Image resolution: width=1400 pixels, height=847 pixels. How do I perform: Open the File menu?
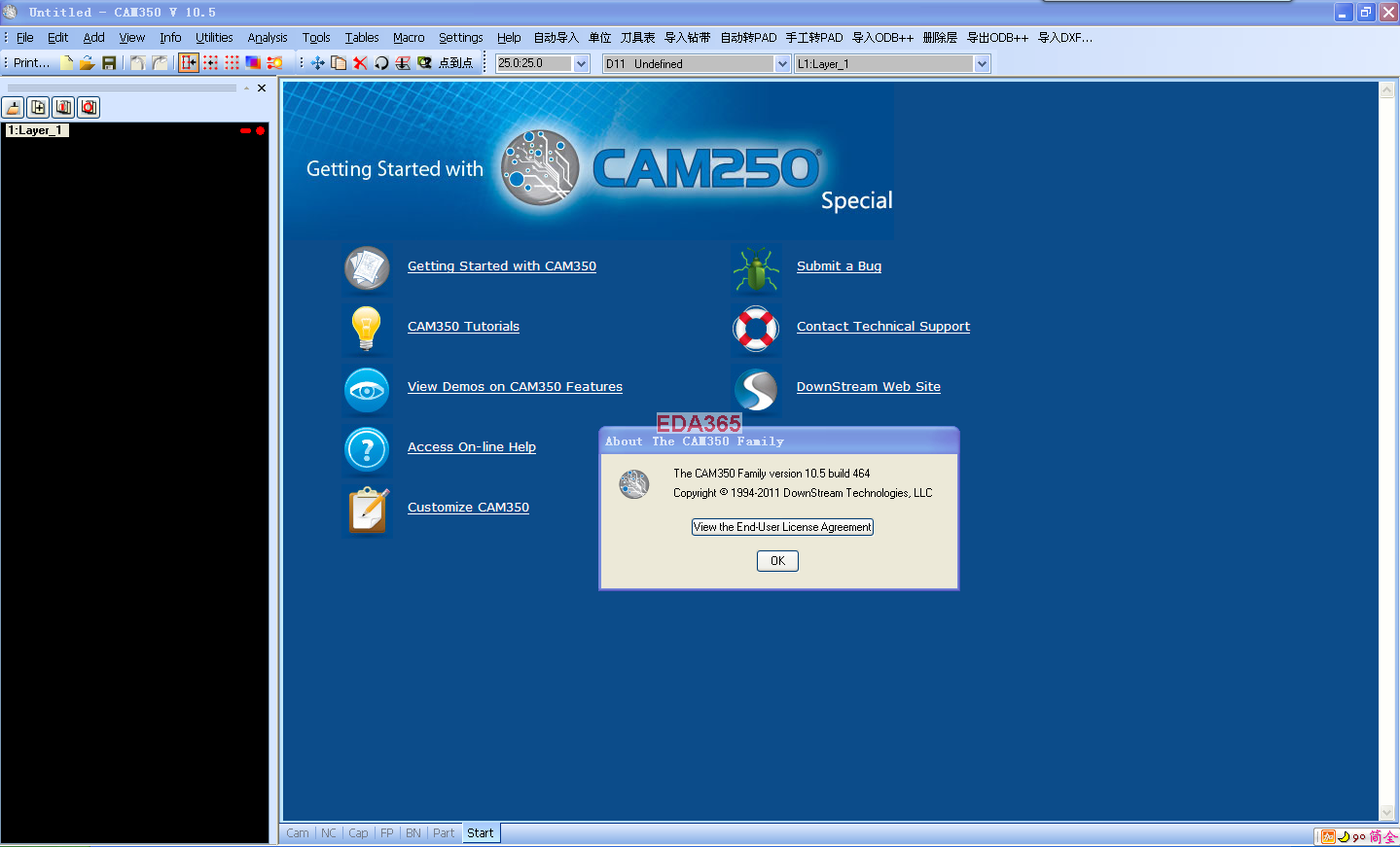[x=25, y=38]
